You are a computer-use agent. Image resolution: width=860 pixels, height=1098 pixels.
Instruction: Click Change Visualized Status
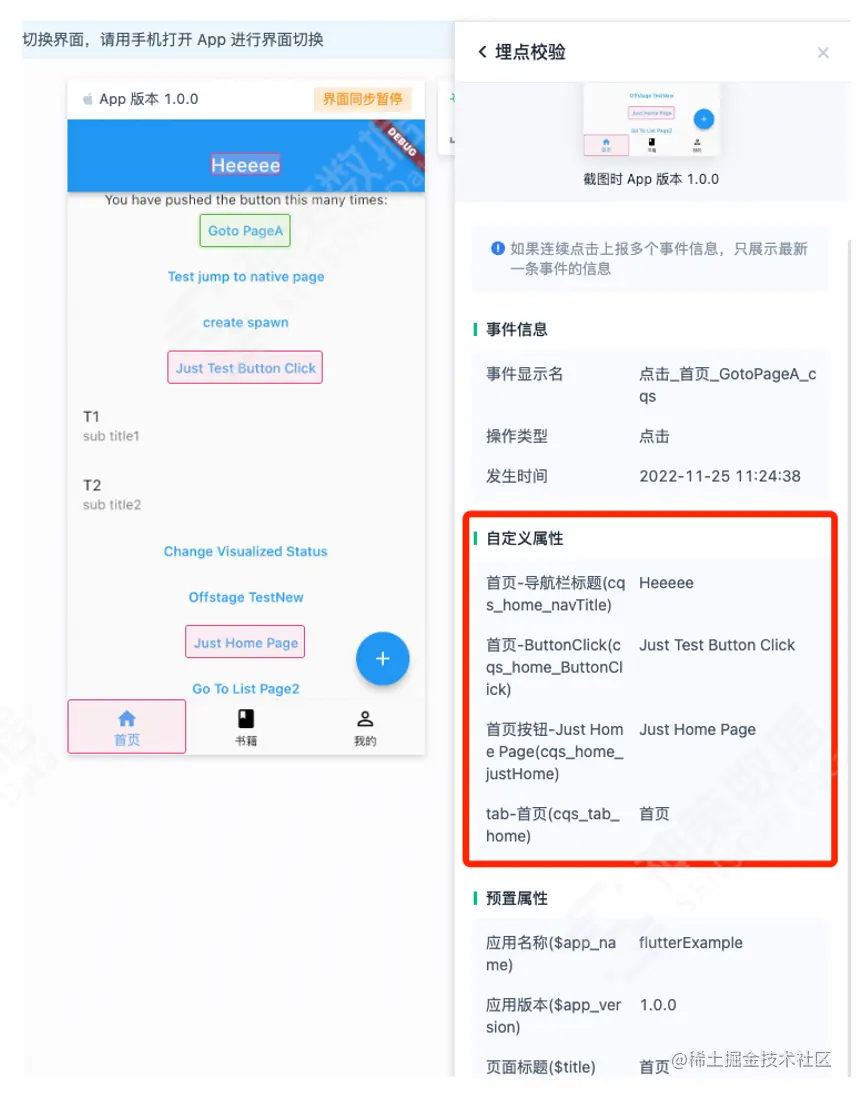click(x=246, y=551)
